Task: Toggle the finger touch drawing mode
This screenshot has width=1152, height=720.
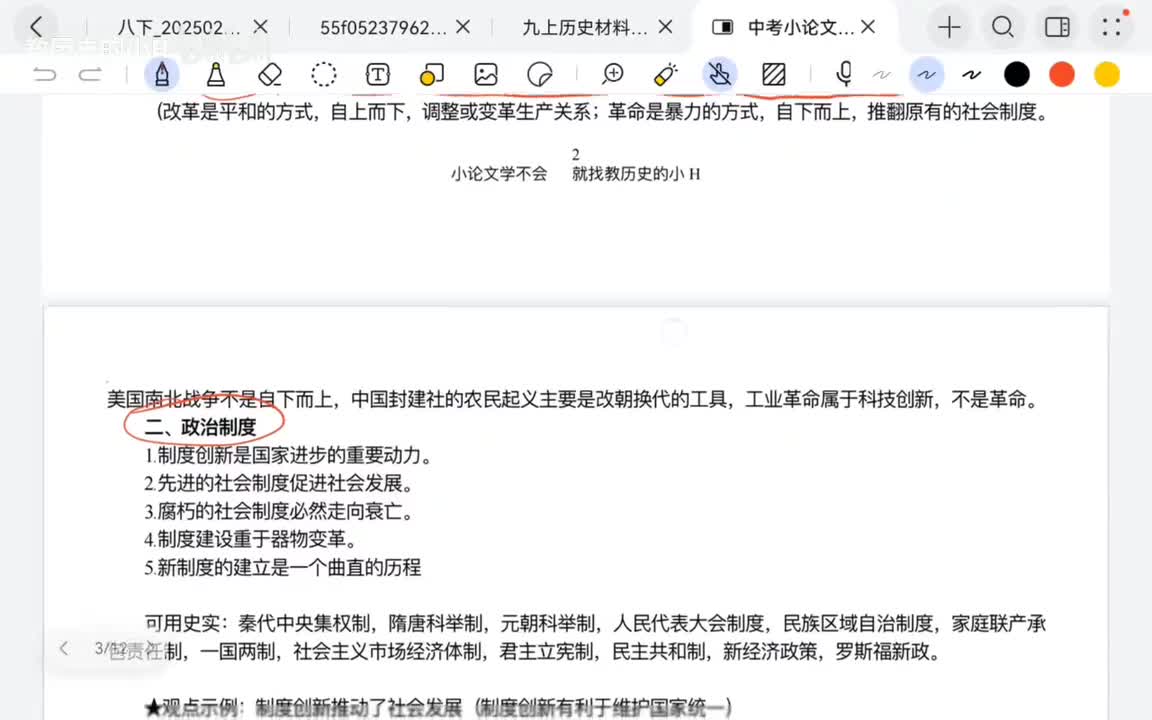Action: pos(720,74)
